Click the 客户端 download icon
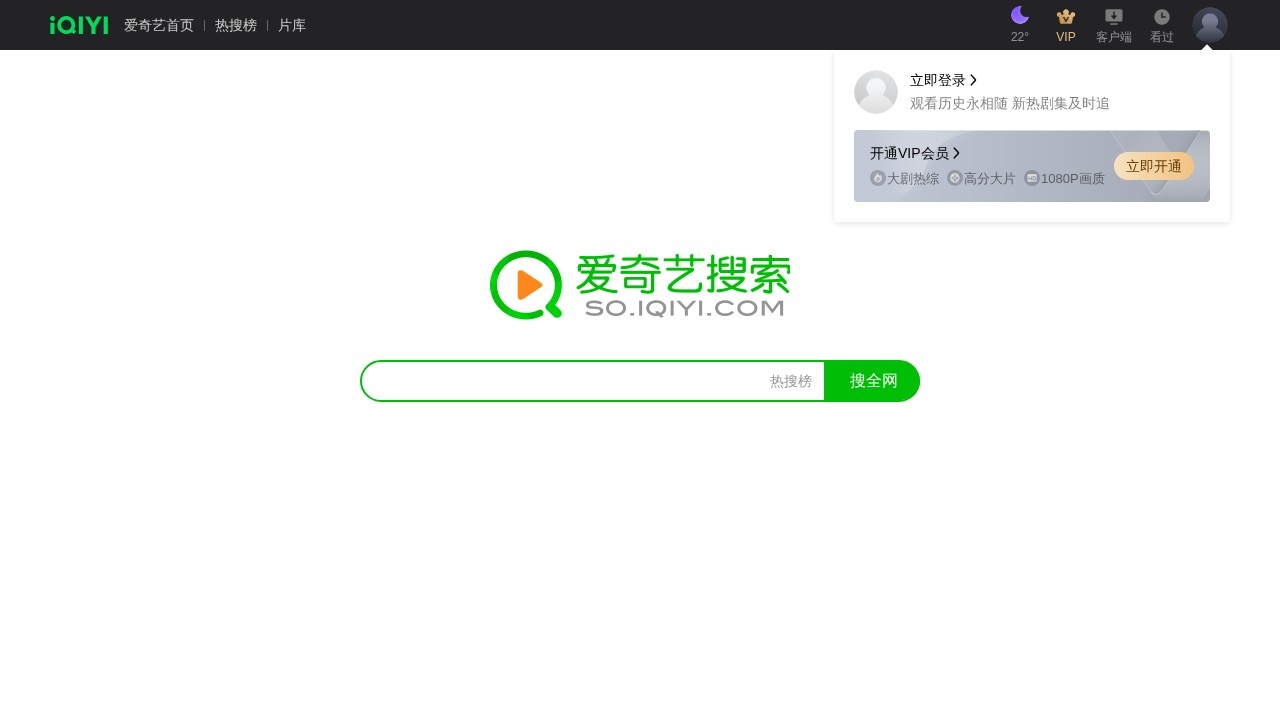 coord(1114,16)
